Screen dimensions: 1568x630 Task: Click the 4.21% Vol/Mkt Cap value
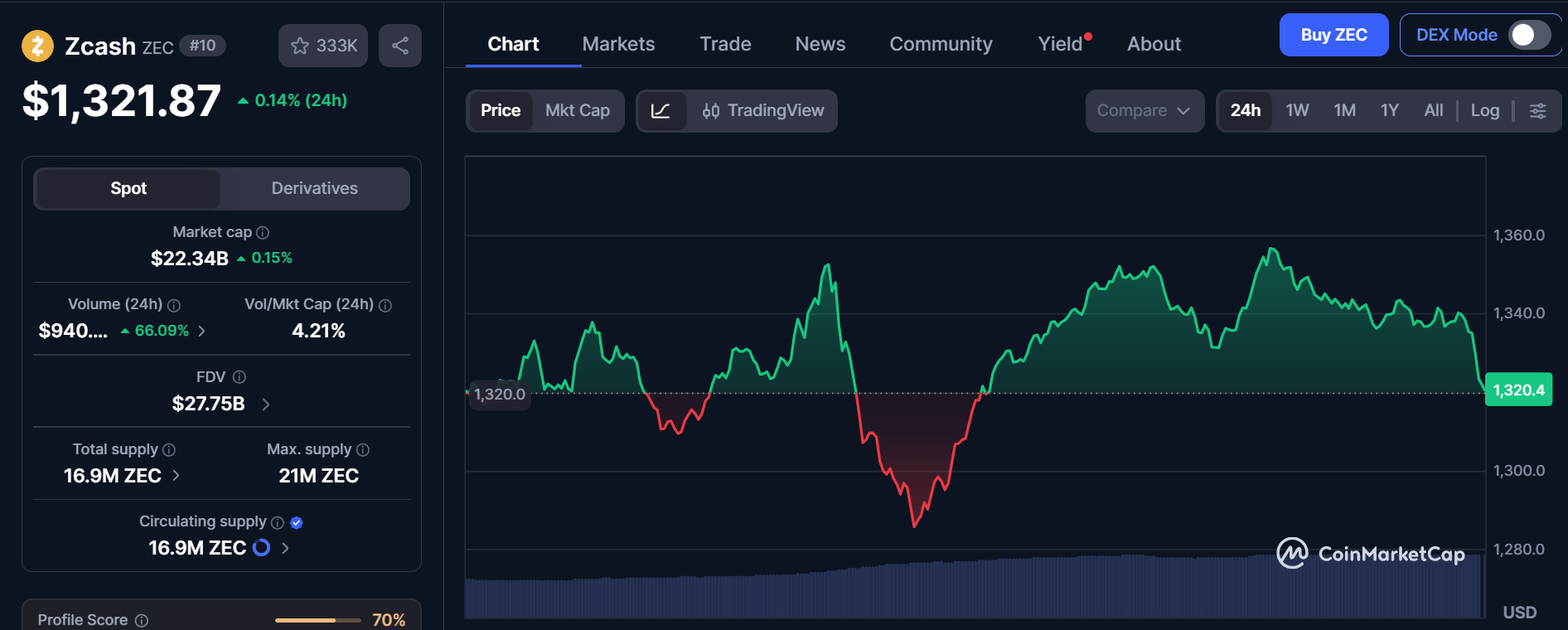click(318, 331)
